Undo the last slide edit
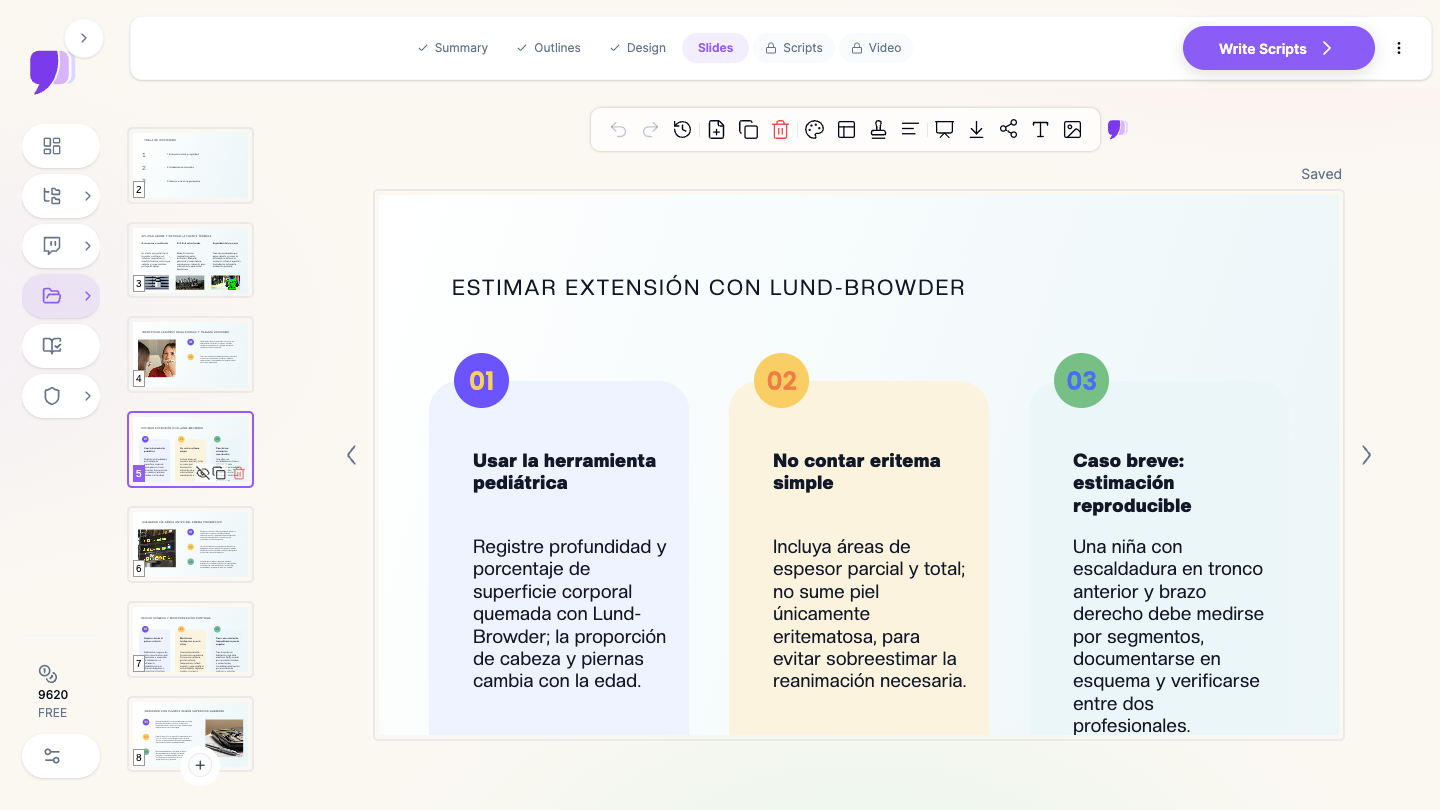 pyautogui.click(x=618, y=130)
